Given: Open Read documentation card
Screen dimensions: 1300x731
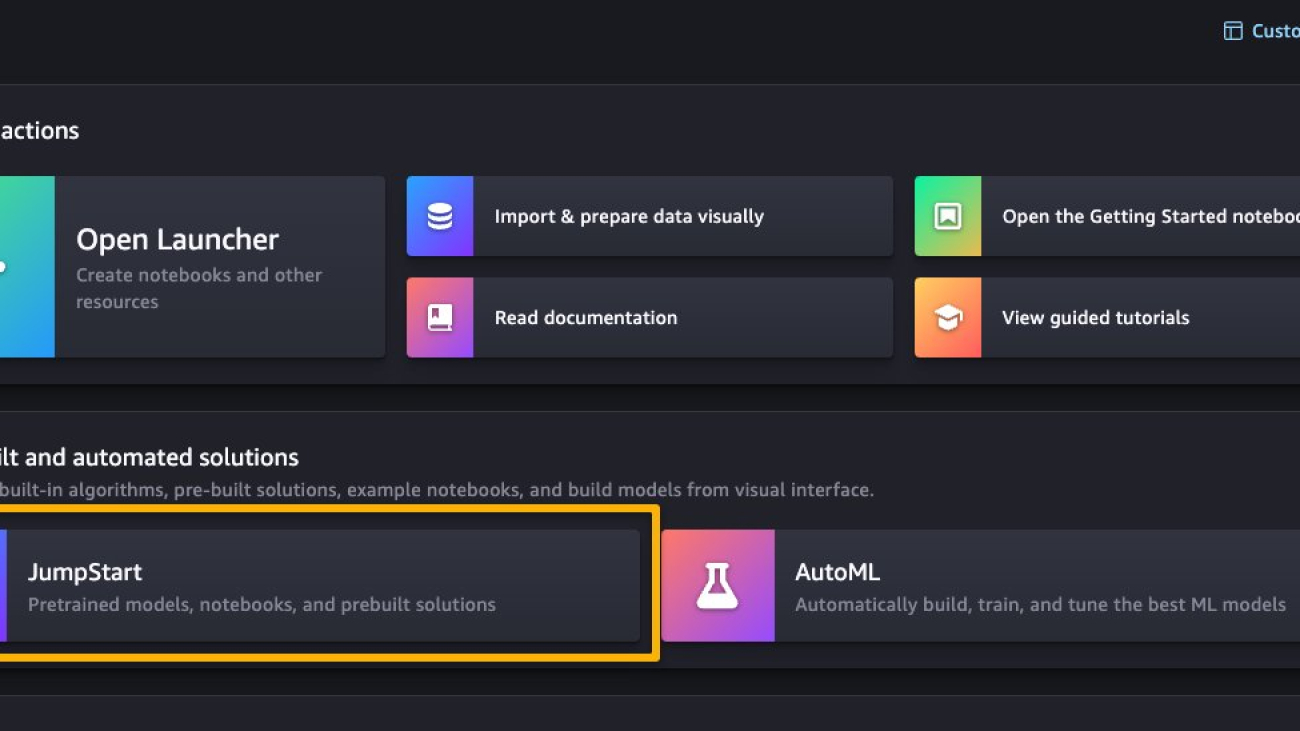Looking at the screenshot, I should click(x=650, y=317).
